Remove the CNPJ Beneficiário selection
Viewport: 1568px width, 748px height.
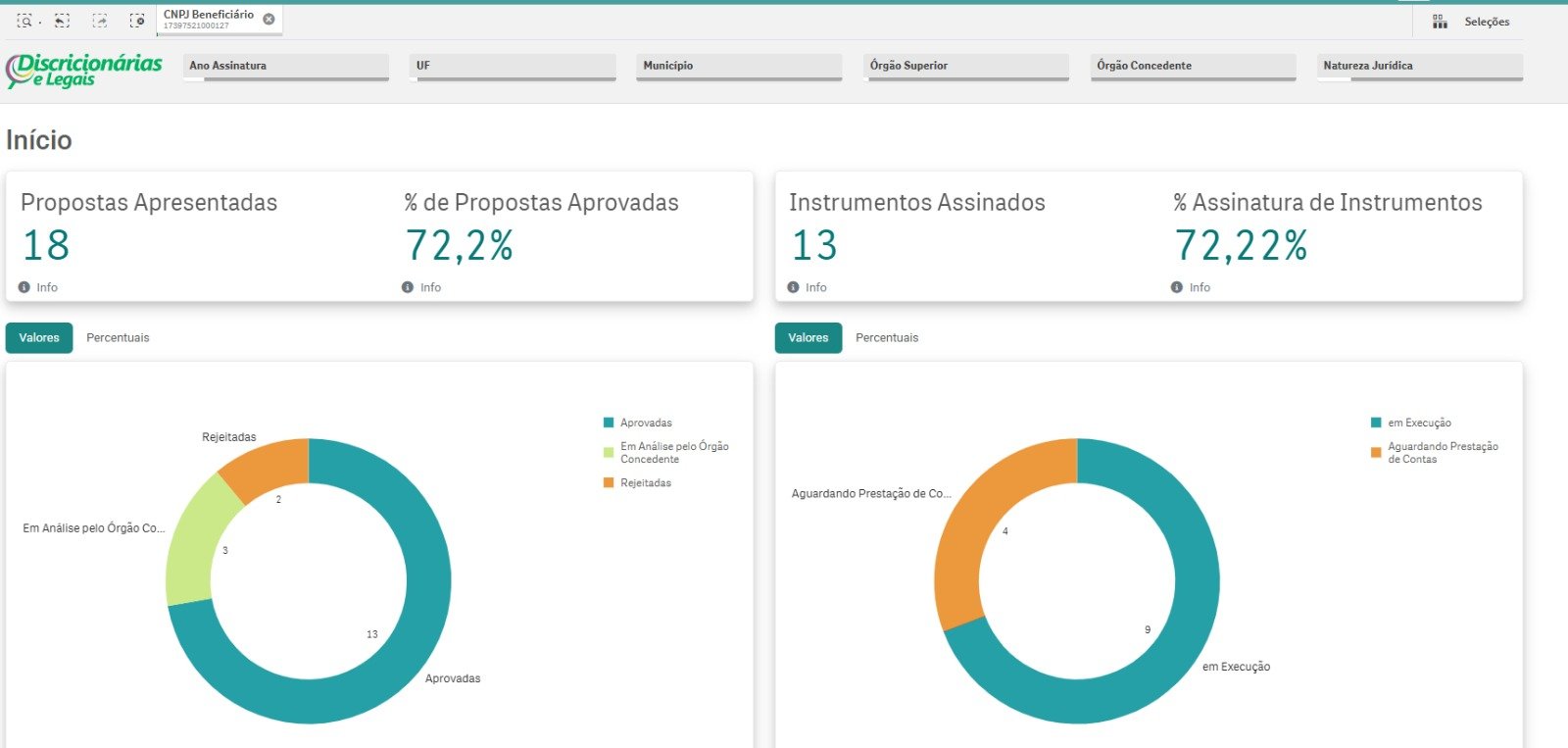click(269, 19)
